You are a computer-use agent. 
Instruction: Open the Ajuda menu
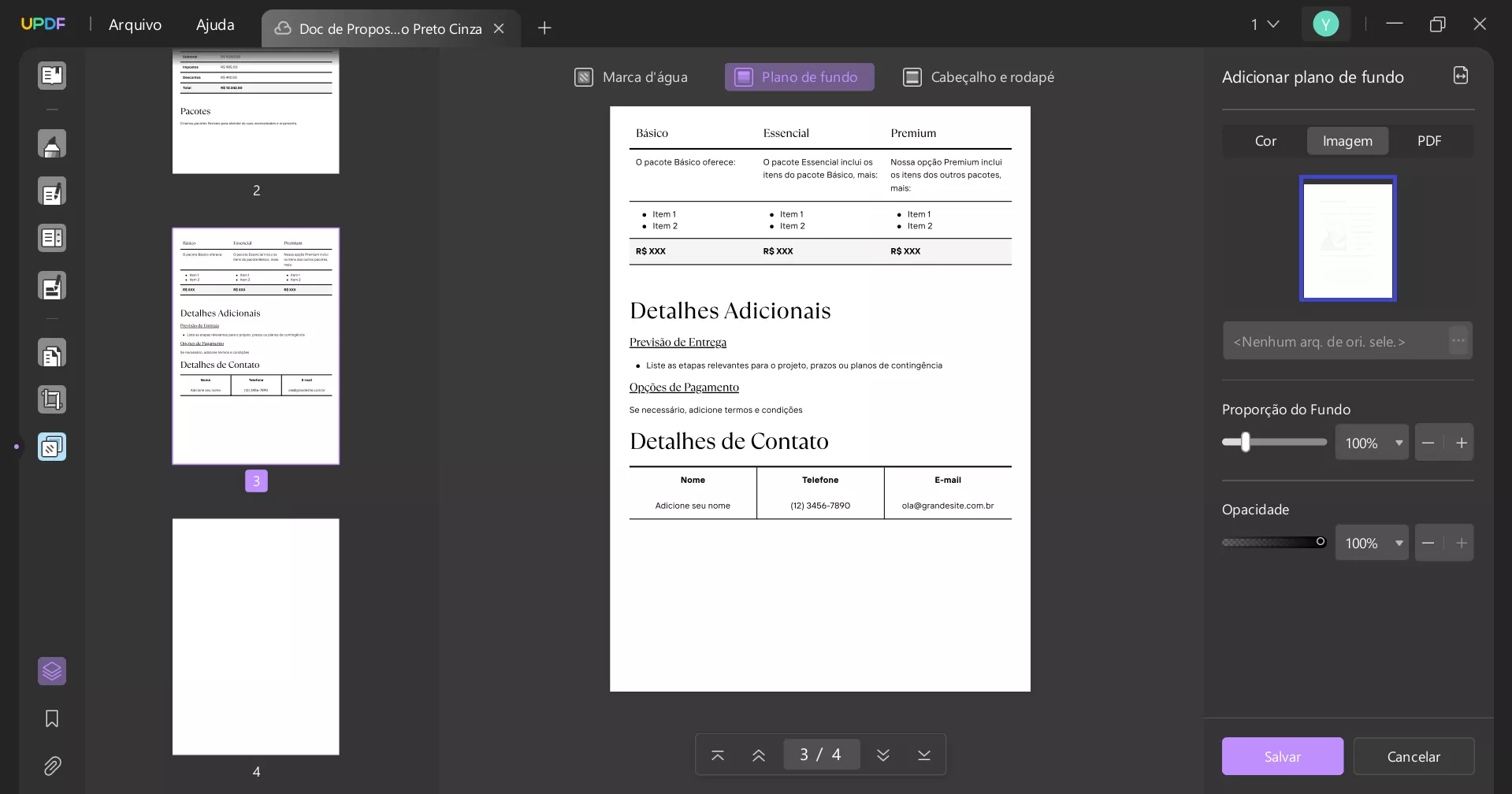[214, 24]
